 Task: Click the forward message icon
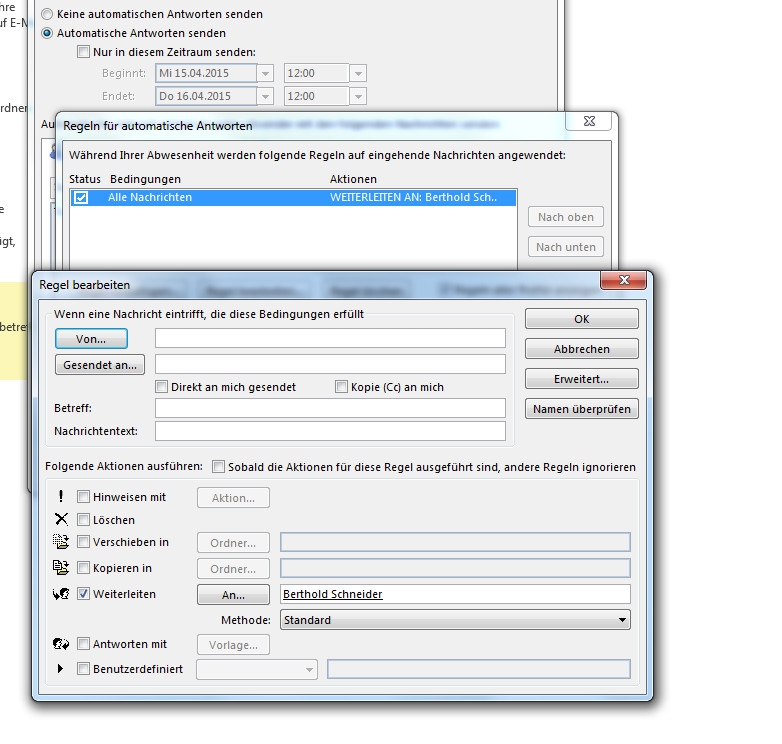point(62,594)
